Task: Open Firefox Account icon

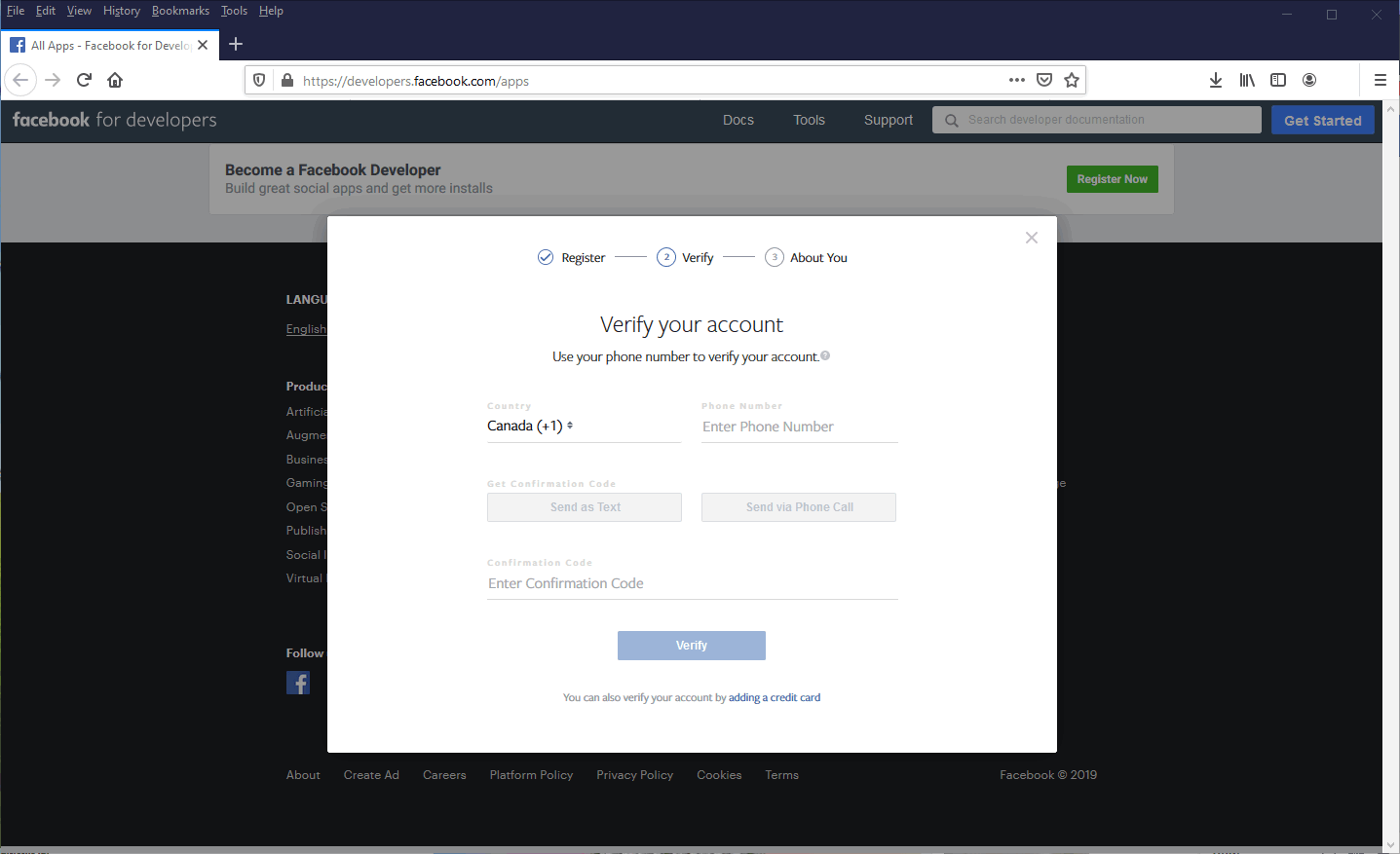Action: tap(1309, 80)
